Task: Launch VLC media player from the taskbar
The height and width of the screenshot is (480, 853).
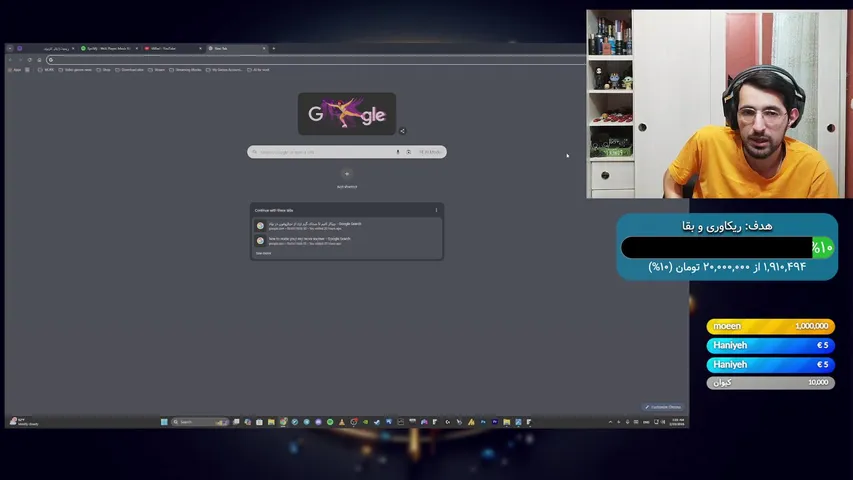Action: 342,422
